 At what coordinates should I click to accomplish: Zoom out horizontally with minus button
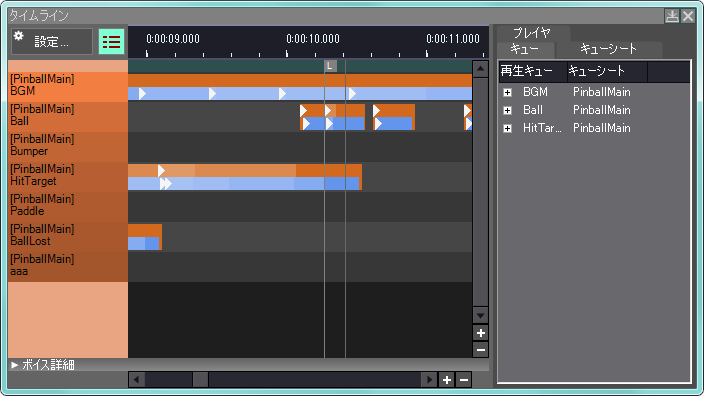pos(464,380)
